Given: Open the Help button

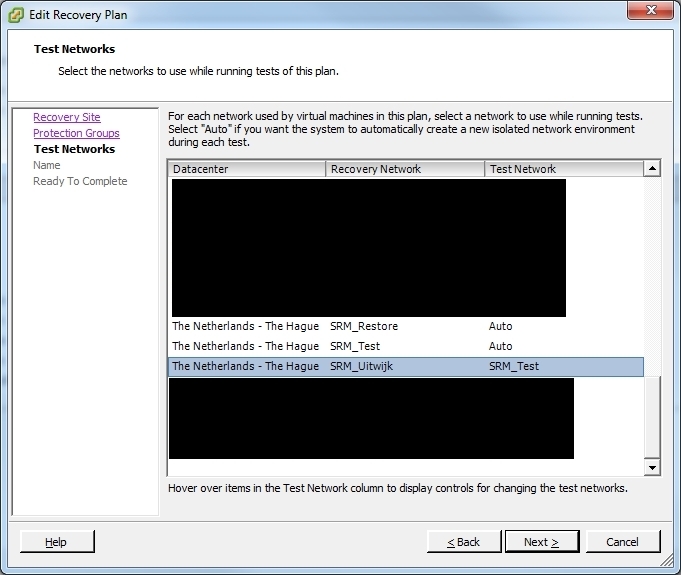Looking at the screenshot, I should point(57,542).
